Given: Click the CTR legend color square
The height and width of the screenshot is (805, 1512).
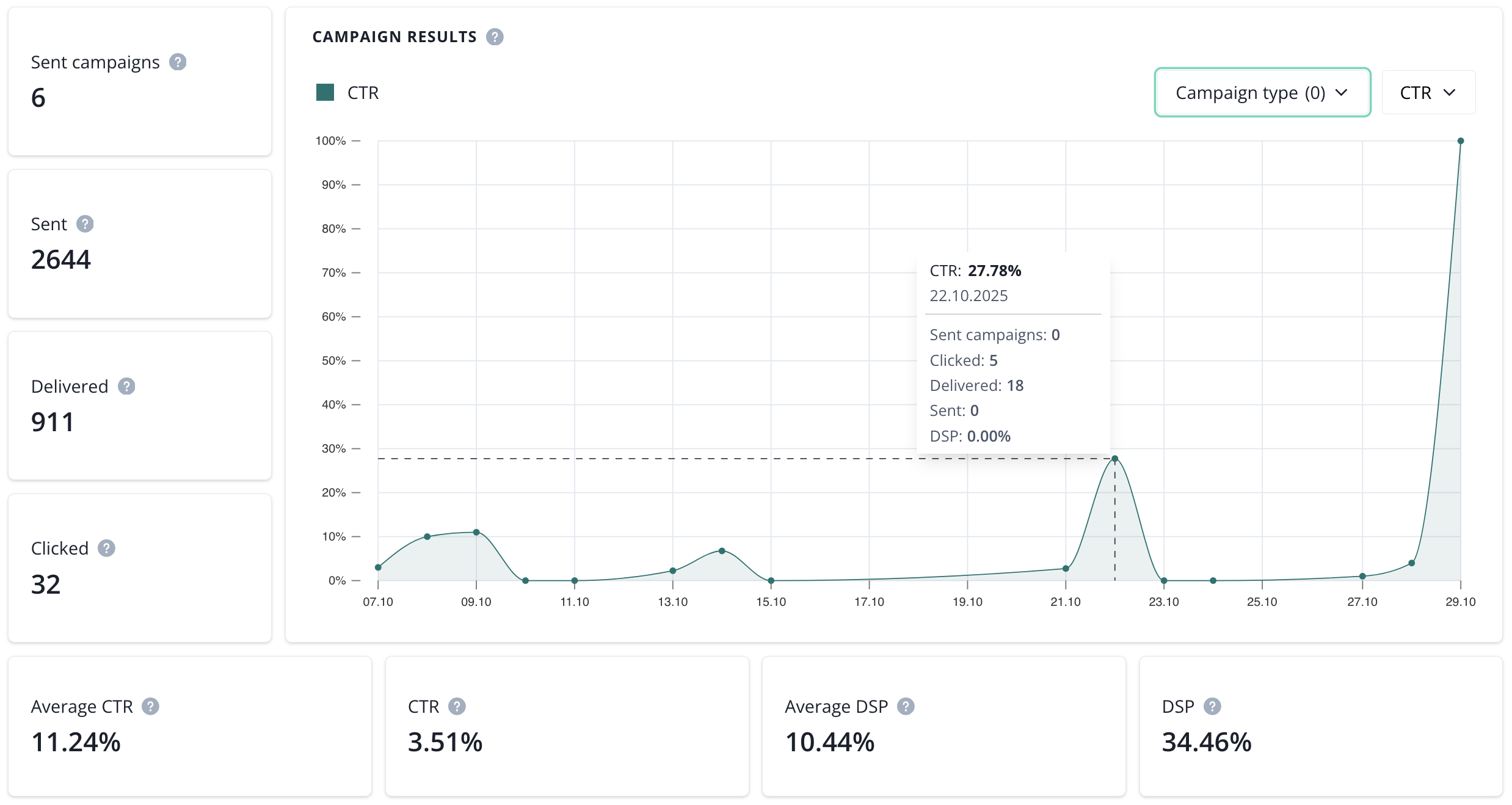Looking at the screenshot, I should (325, 93).
